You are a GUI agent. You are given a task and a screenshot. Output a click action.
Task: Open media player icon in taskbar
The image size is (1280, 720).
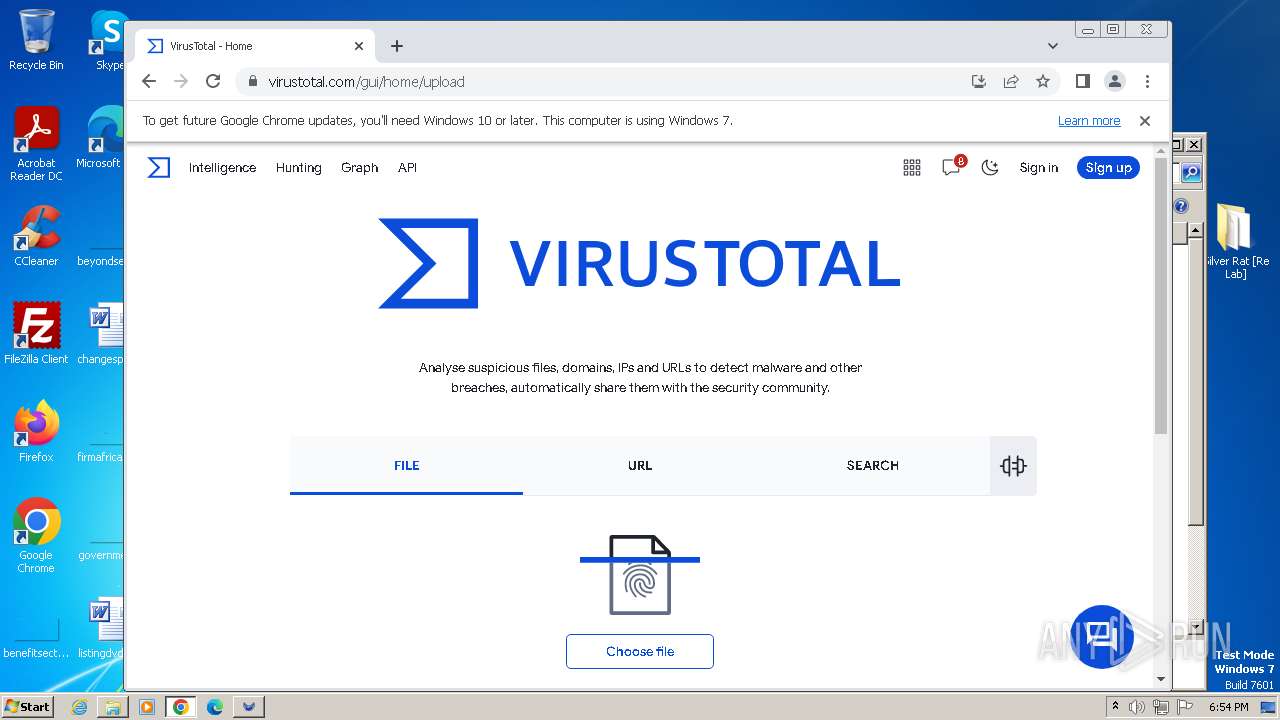click(146, 707)
